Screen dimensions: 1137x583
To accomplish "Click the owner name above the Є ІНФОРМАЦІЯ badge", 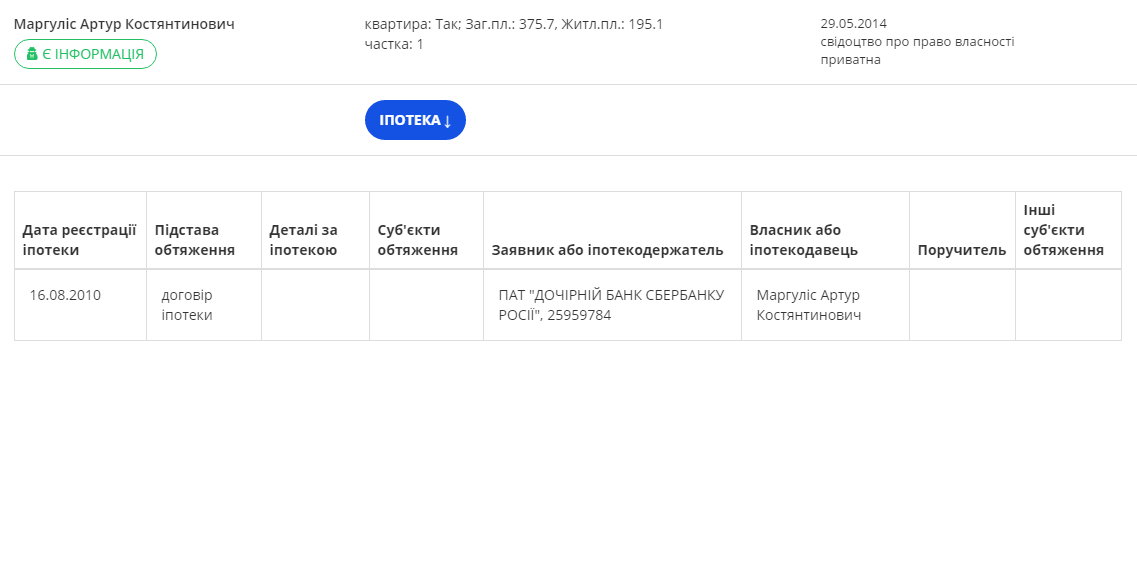I will (x=124, y=24).
